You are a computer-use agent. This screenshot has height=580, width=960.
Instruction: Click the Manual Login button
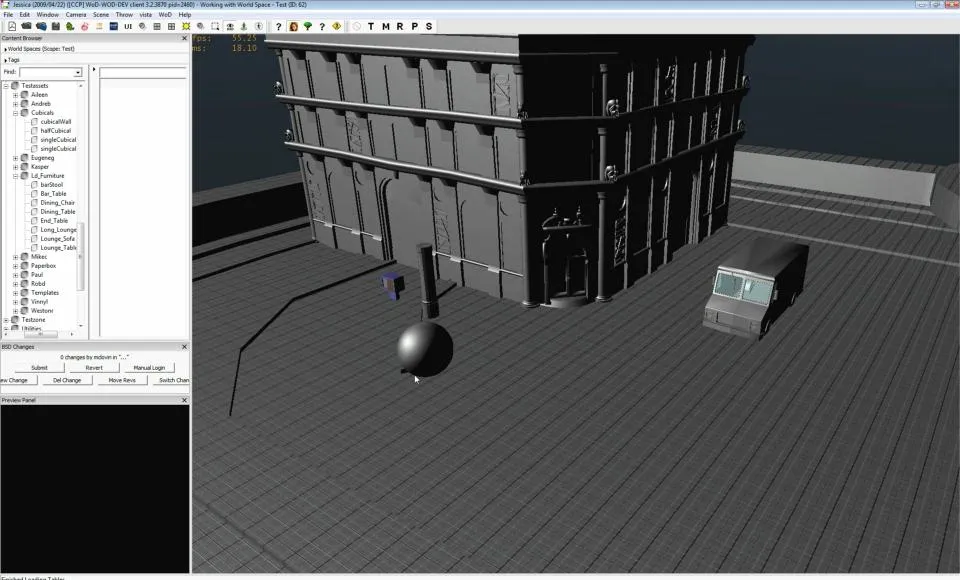(x=149, y=367)
